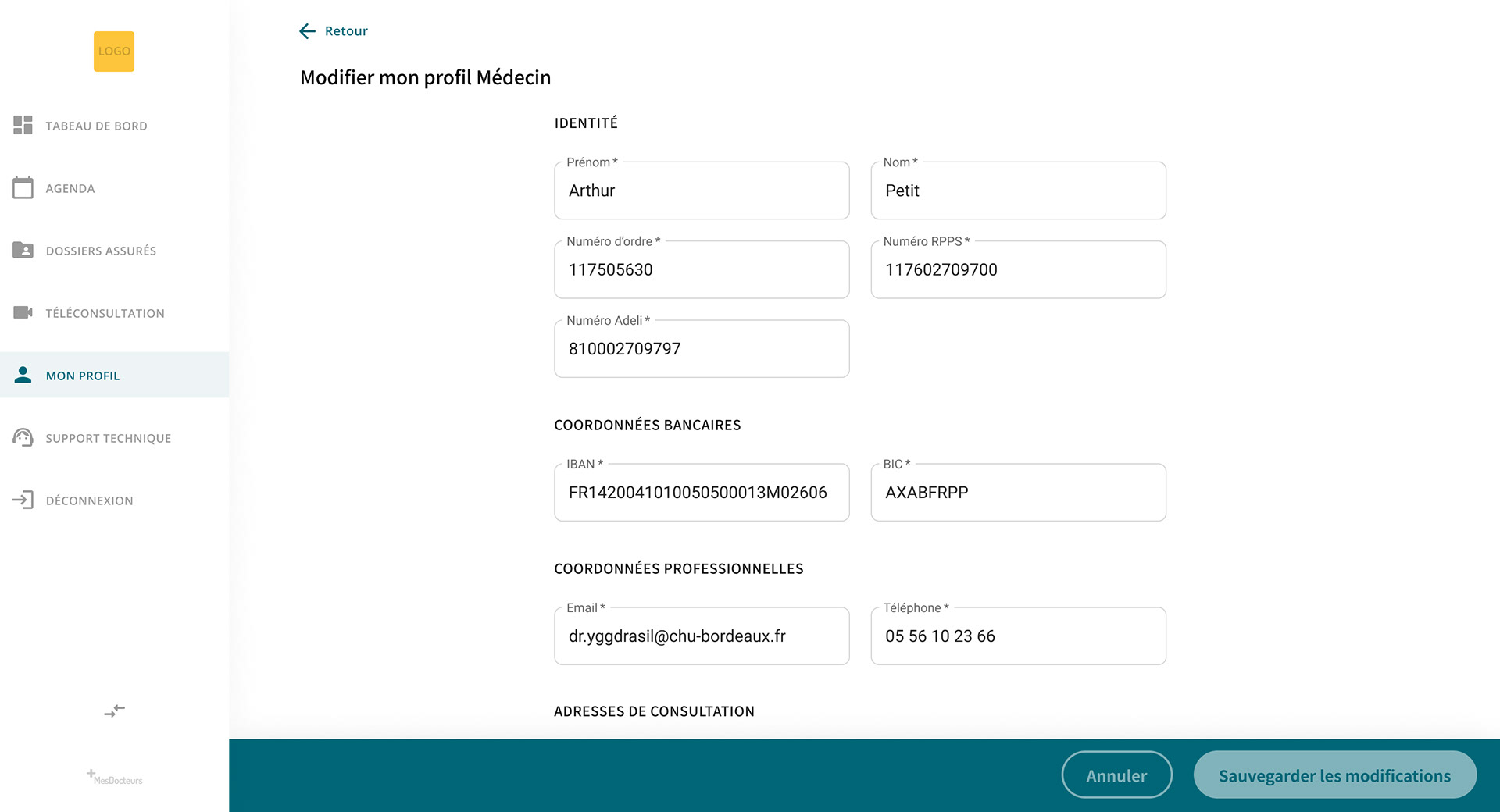Click the Modifier mon profil Médecin title
Viewport: 1500px width, 812px height.
click(x=426, y=77)
